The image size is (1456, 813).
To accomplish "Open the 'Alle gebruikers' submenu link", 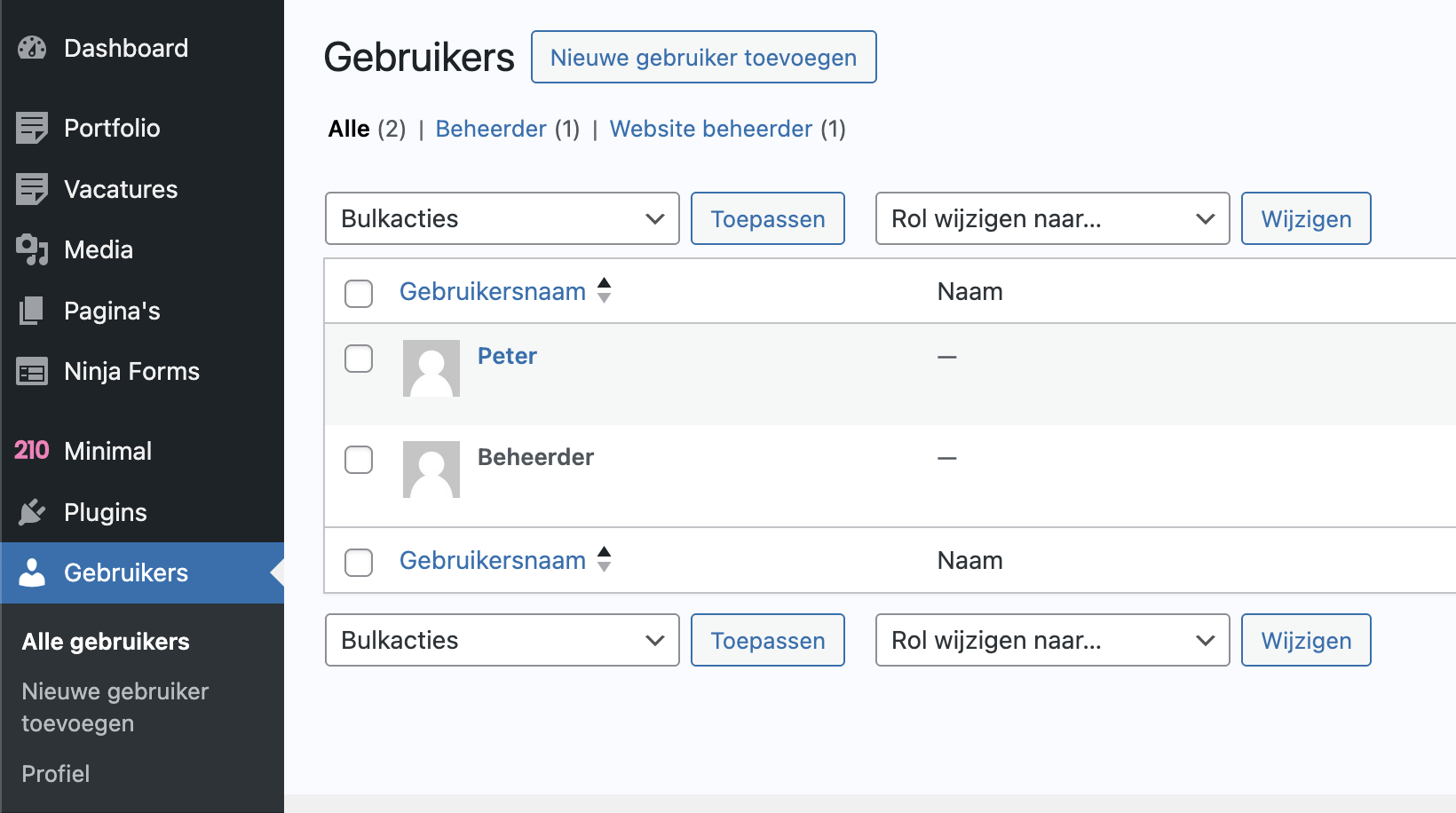I will coord(106,642).
